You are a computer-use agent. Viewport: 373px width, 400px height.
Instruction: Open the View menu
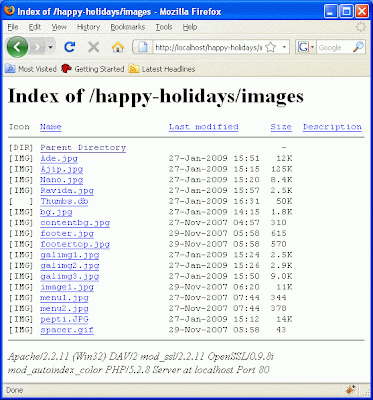click(59, 27)
